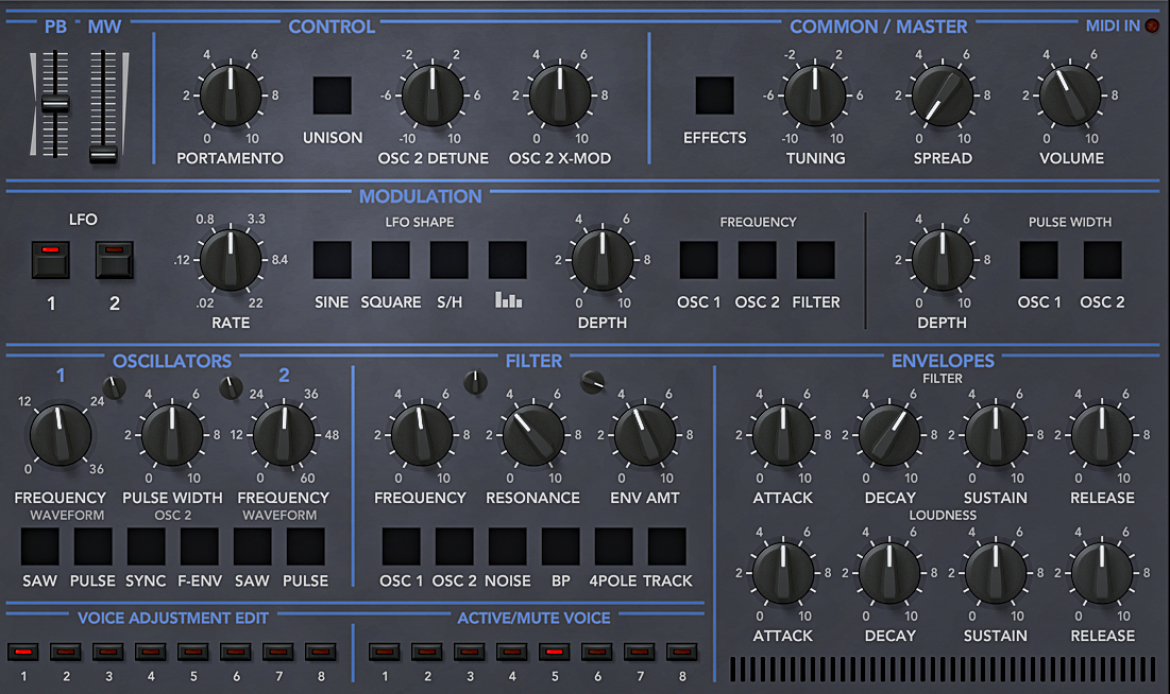This screenshot has height=694, width=1170.
Task: Enable the F-ENV button
Action: click(199, 547)
